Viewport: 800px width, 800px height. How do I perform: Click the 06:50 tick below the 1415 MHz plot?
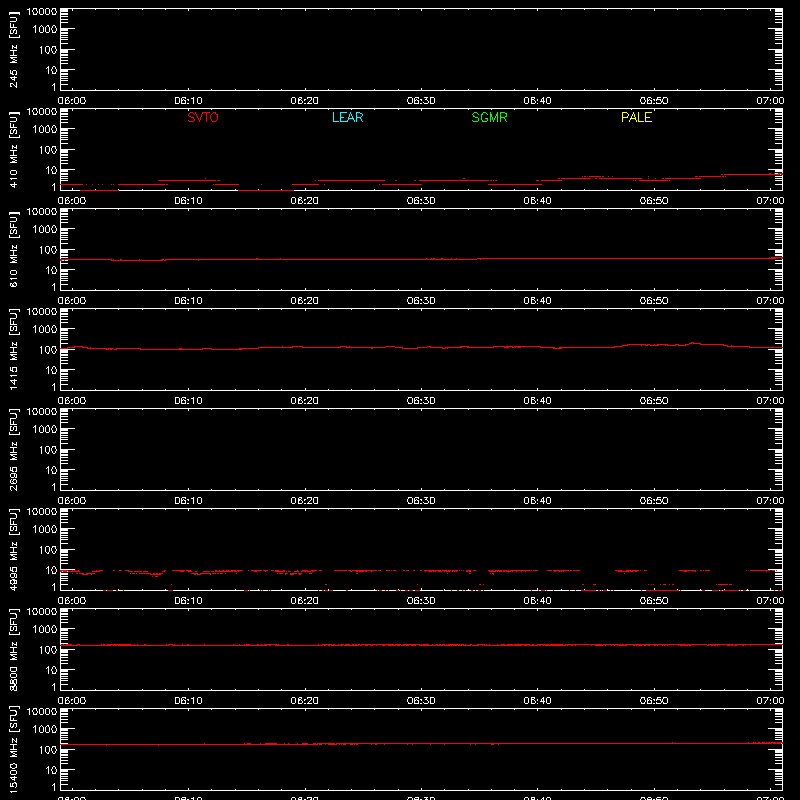click(654, 401)
